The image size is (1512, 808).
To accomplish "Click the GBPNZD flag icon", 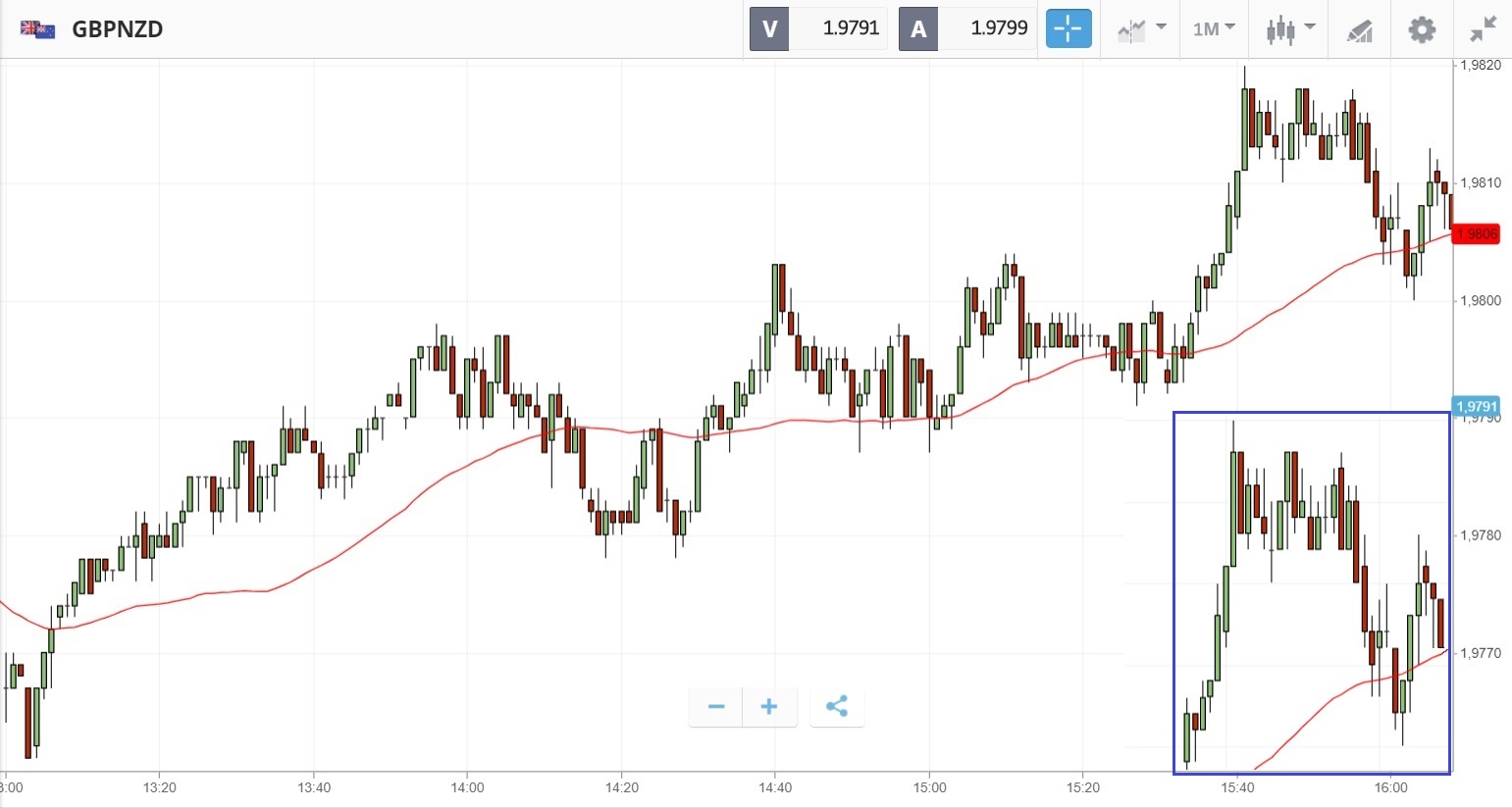I will (x=37, y=29).
